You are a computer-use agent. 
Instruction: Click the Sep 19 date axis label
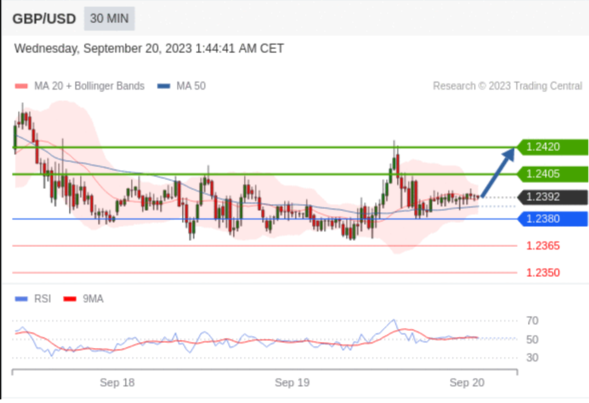pos(292,383)
